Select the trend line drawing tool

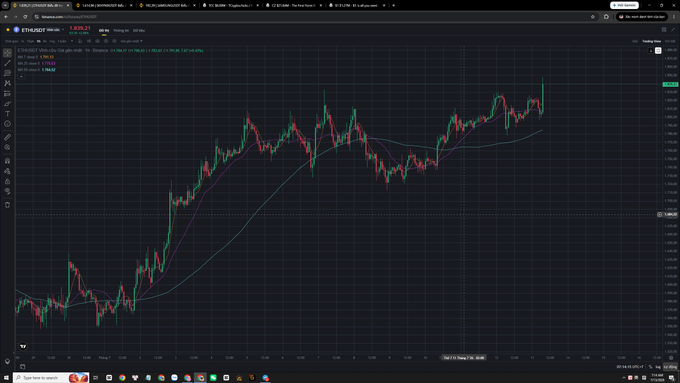[x=7, y=63]
